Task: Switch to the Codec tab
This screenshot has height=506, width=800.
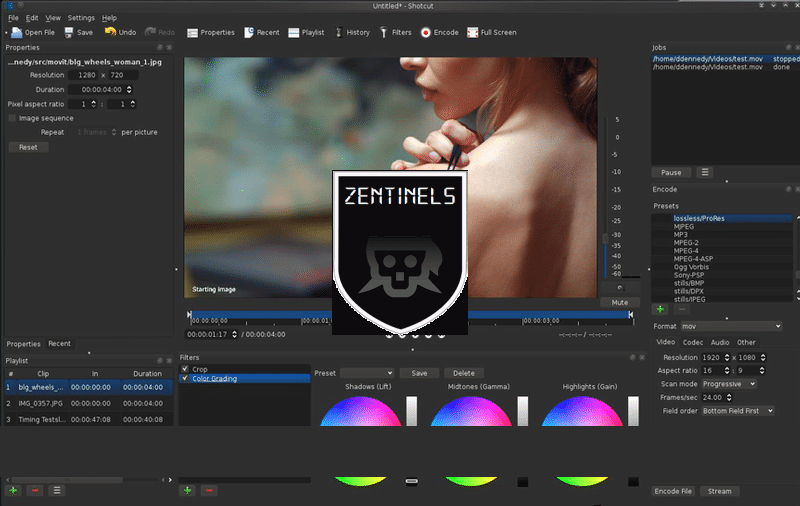Action: tap(693, 343)
